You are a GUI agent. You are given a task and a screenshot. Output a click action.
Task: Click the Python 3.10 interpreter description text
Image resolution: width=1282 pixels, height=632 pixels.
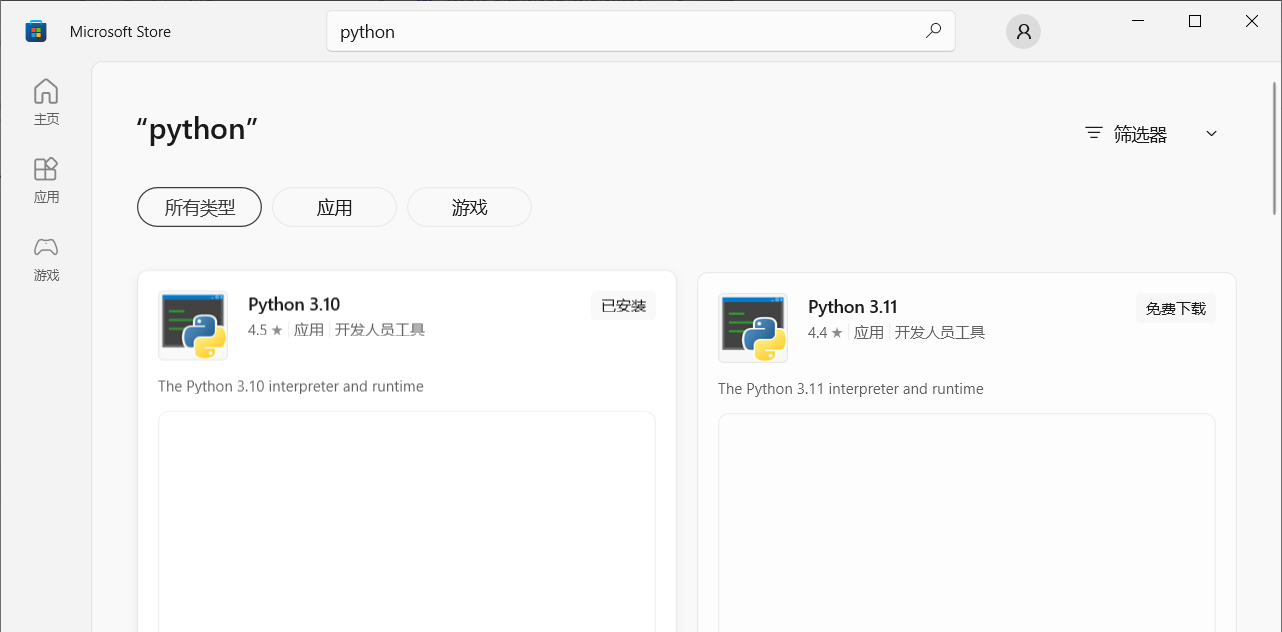tap(291, 386)
